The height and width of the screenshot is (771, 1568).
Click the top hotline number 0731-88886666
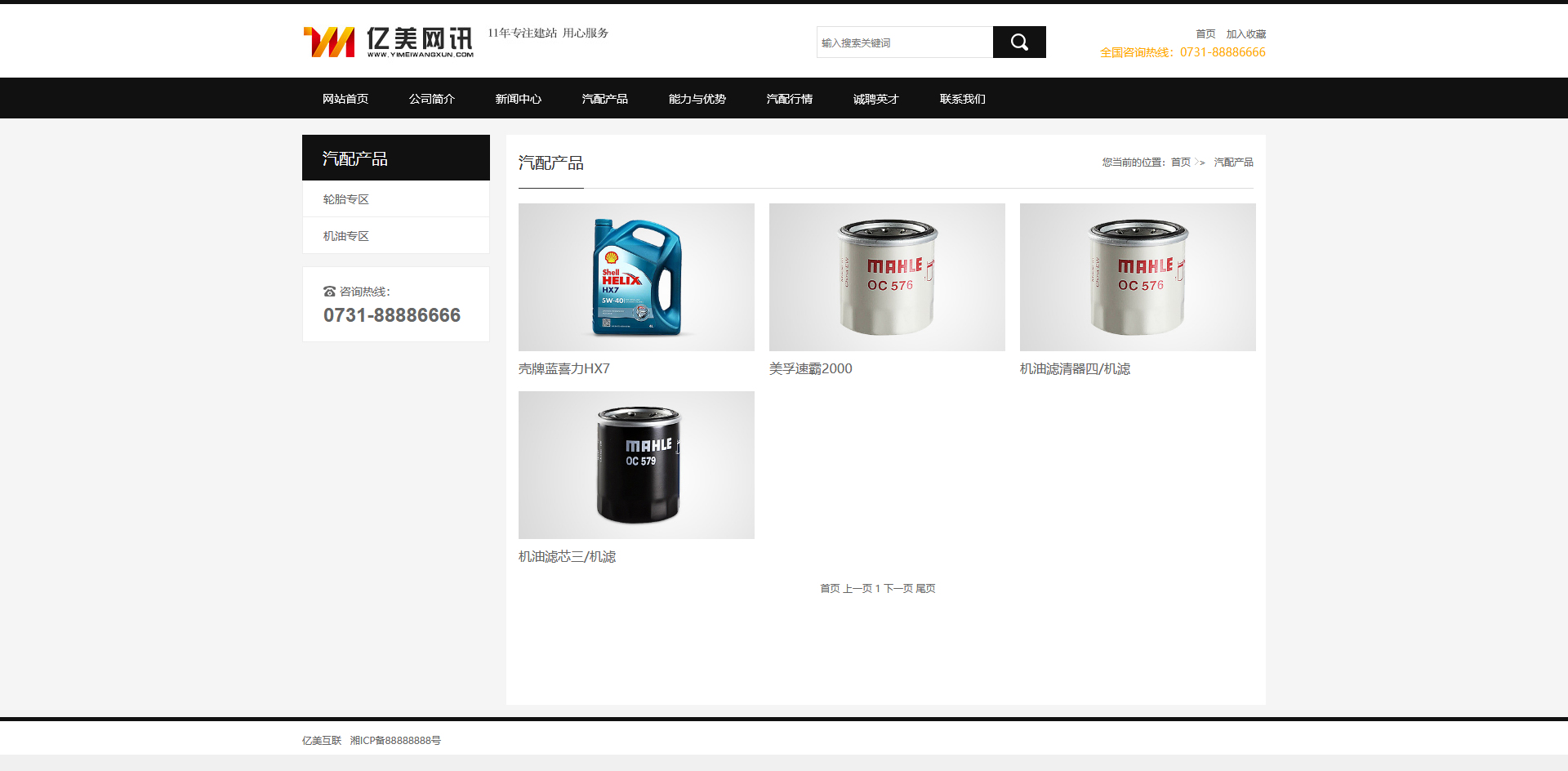[1223, 52]
